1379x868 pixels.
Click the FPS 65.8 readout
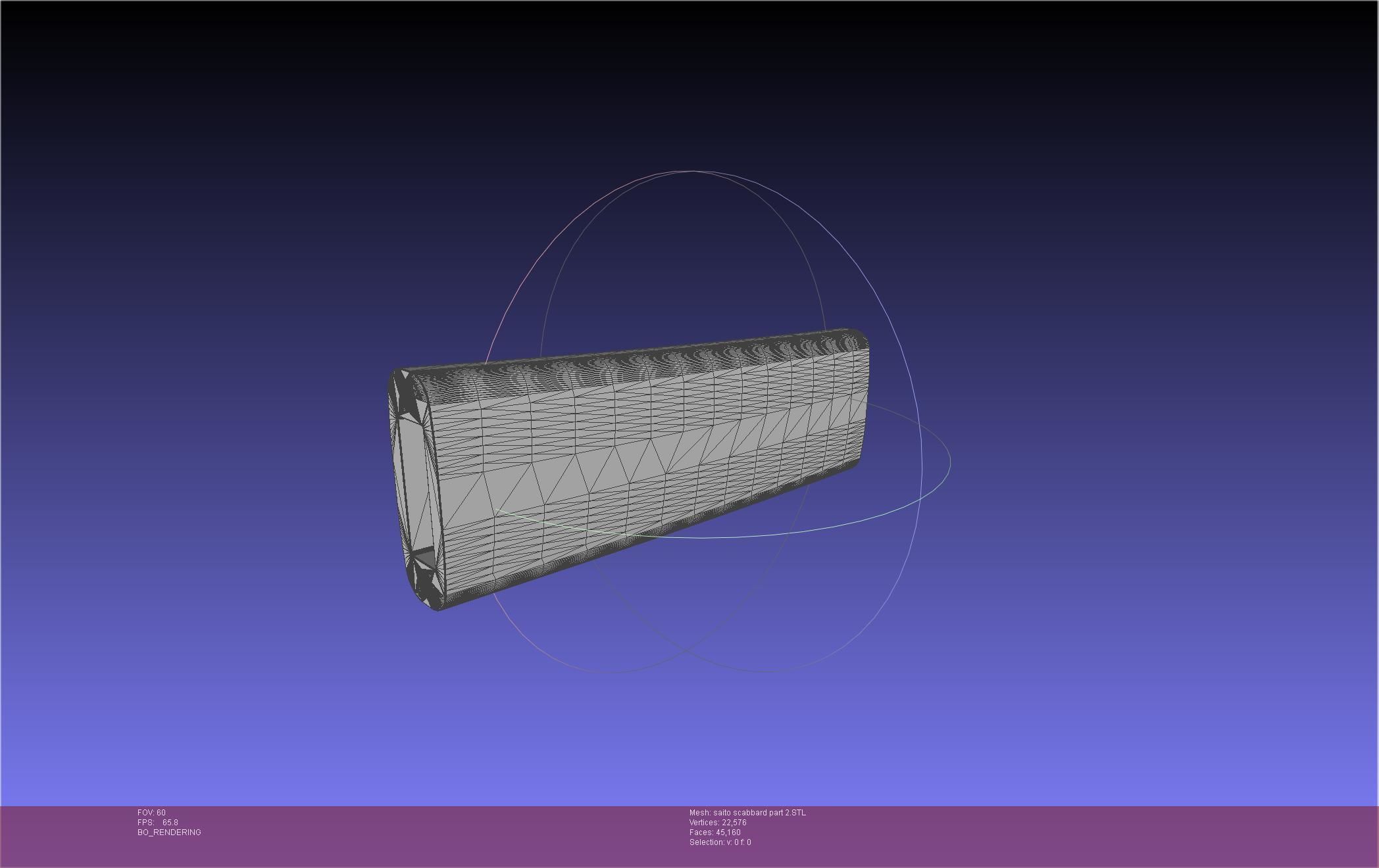click(158, 823)
